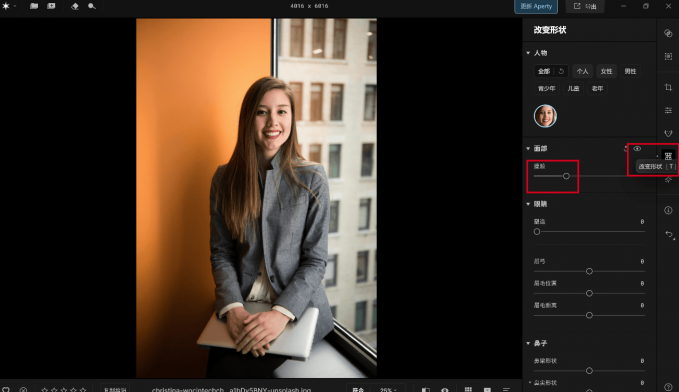Click the magnifier search icon

91,6
